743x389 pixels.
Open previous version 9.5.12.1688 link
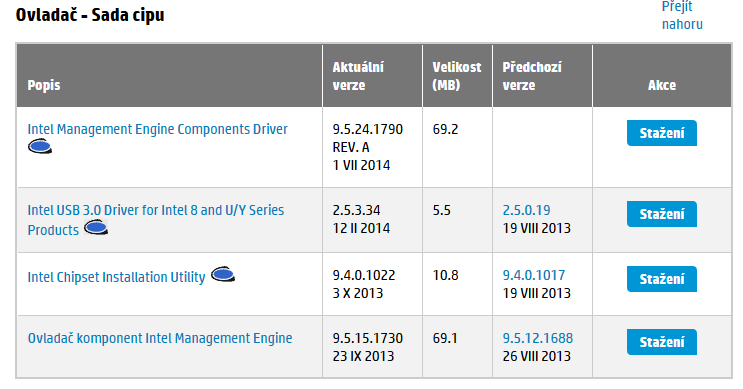[x=538, y=338]
